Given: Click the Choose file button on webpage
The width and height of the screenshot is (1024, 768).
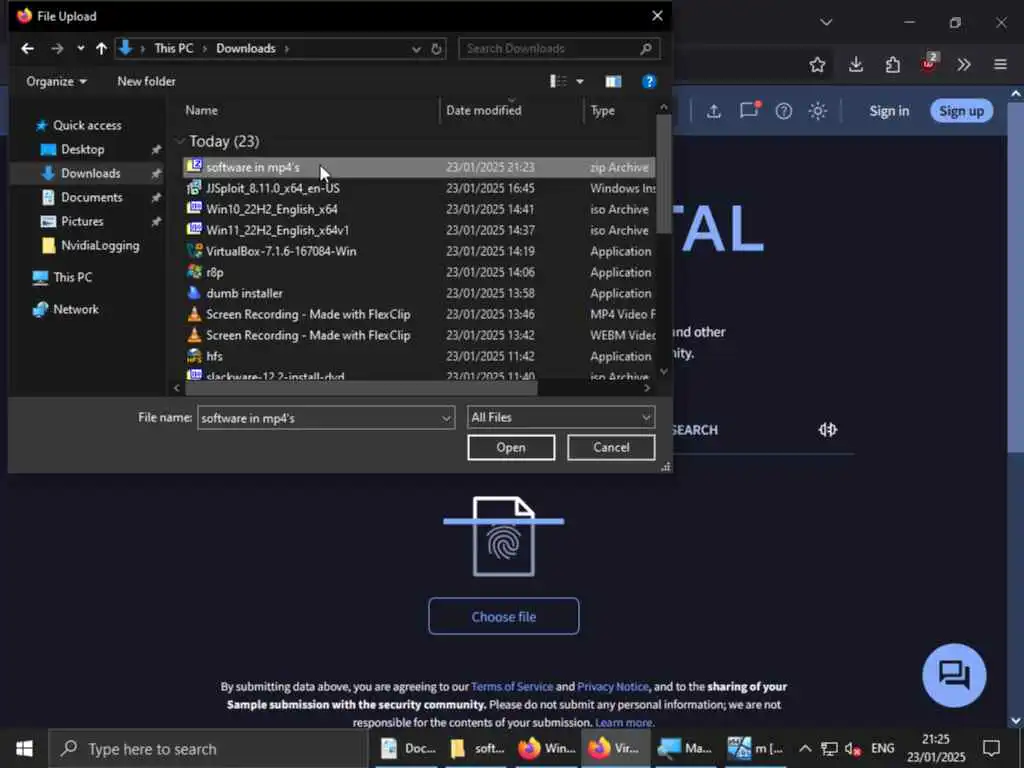Looking at the screenshot, I should (504, 616).
